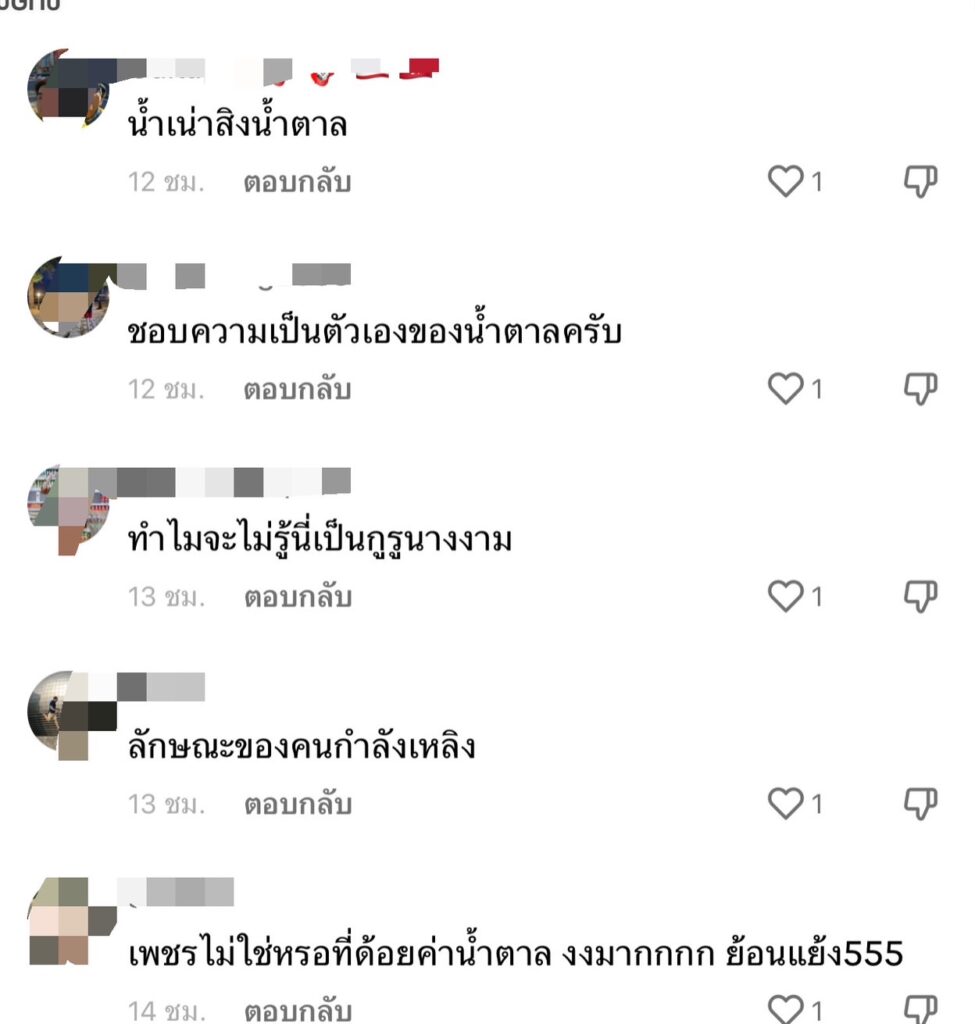Reply to the comment "น้ำเน่าสิงน้ำตาล"
The height and width of the screenshot is (1024, 975).
click(x=297, y=182)
